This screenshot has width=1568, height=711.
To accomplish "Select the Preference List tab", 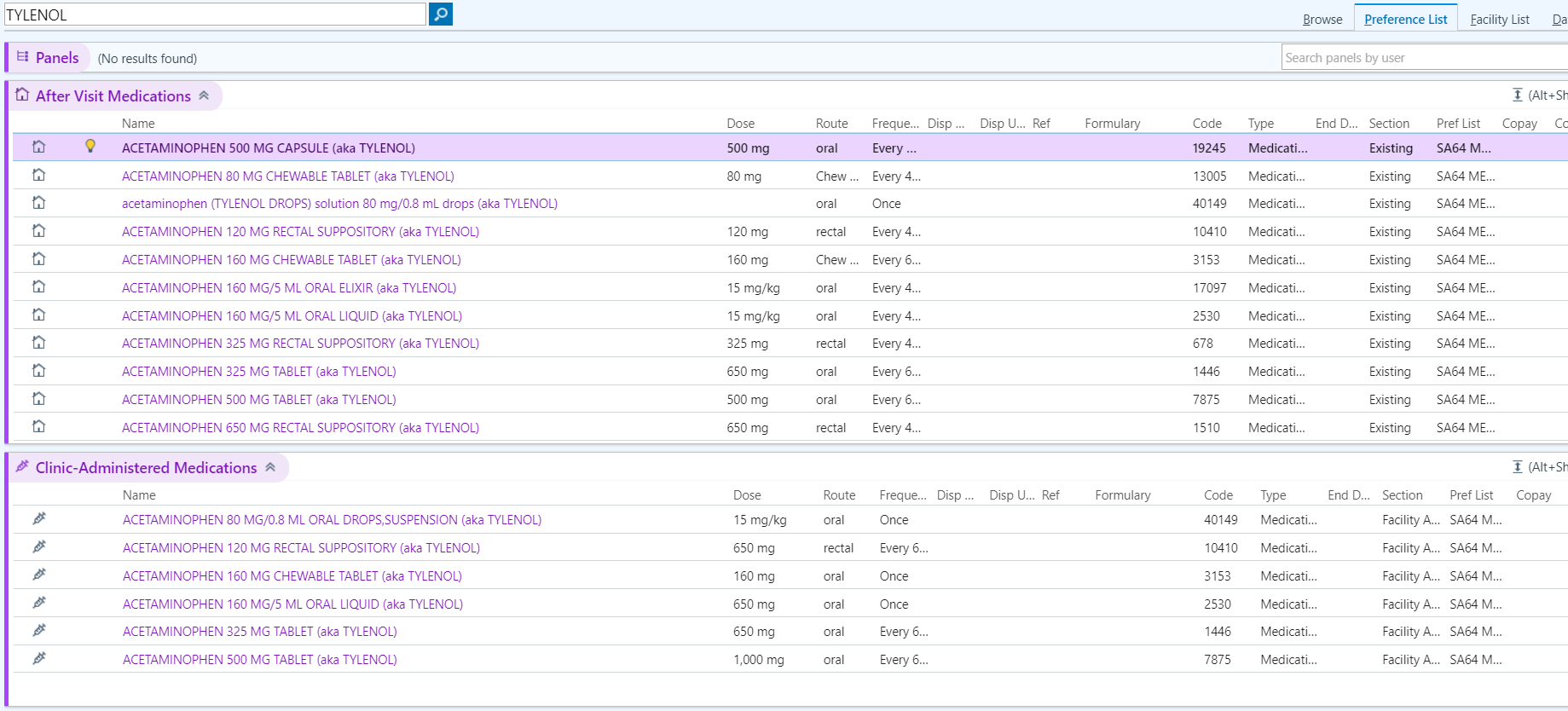I will pyautogui.click(x=1406, y=20).
